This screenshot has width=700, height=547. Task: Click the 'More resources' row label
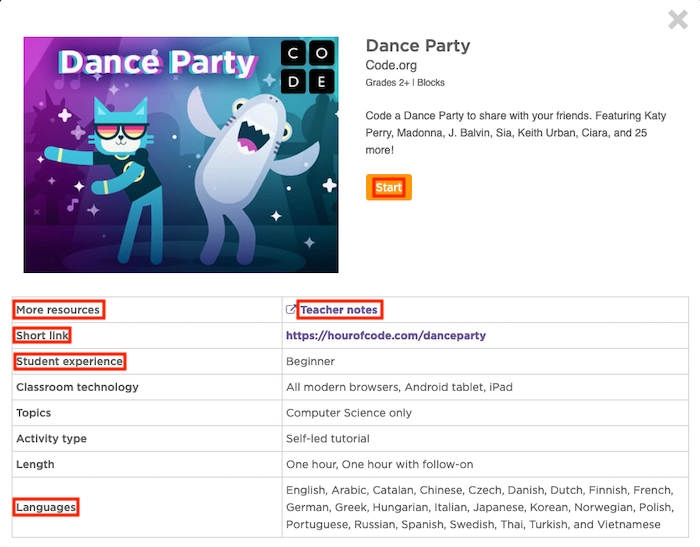(58, 309)
